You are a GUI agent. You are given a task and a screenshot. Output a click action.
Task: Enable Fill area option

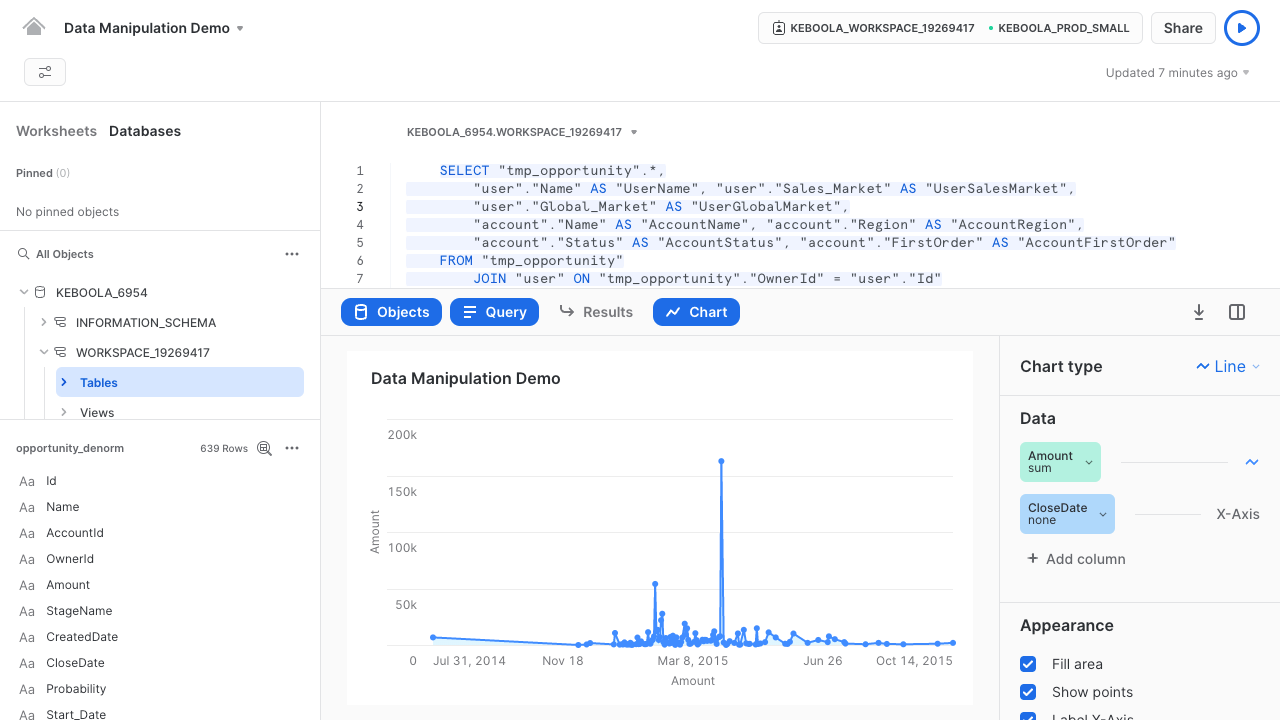pyautogui.click(x=1028, y=664)
